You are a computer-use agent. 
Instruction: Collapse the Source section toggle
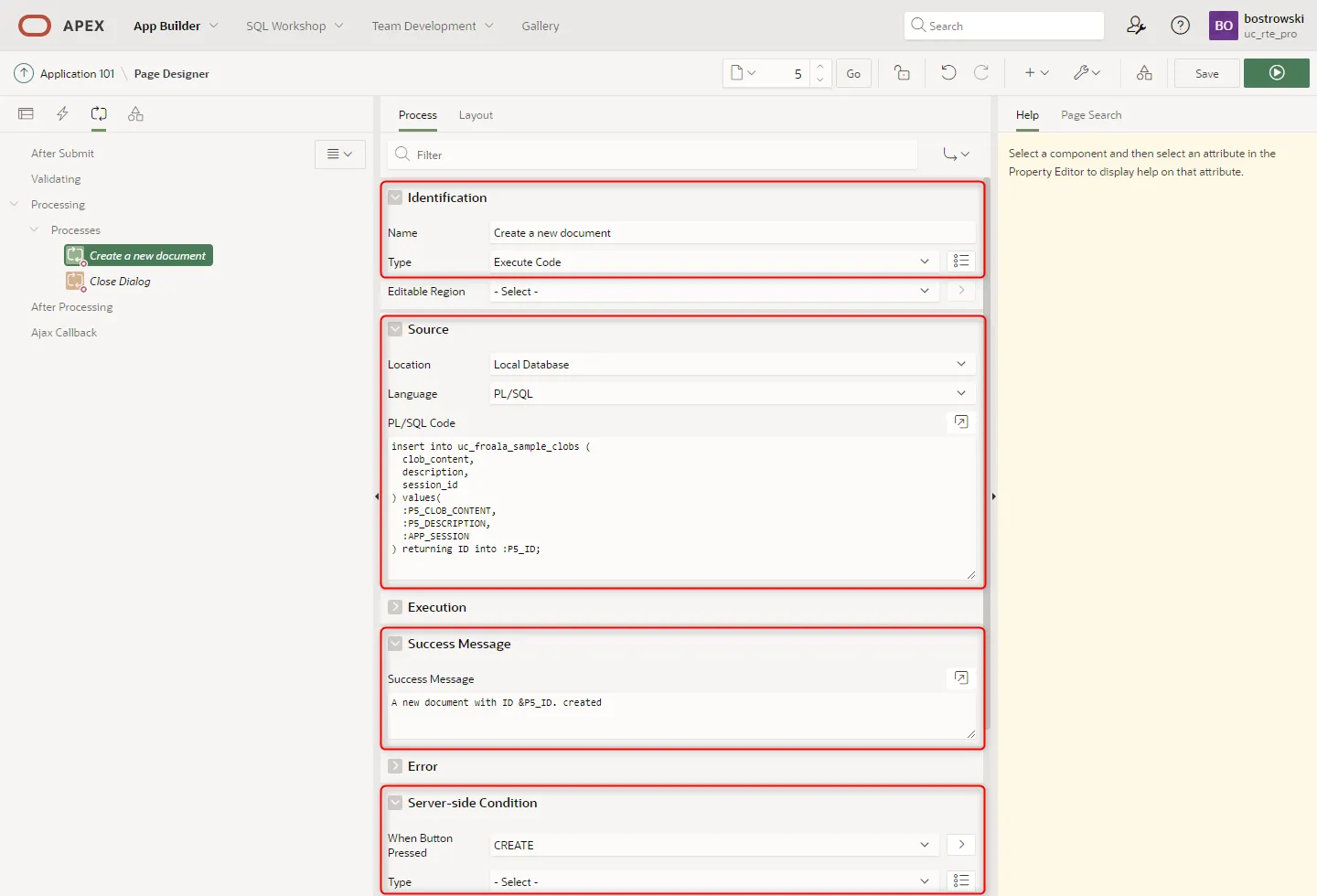[x=395, y=329]
